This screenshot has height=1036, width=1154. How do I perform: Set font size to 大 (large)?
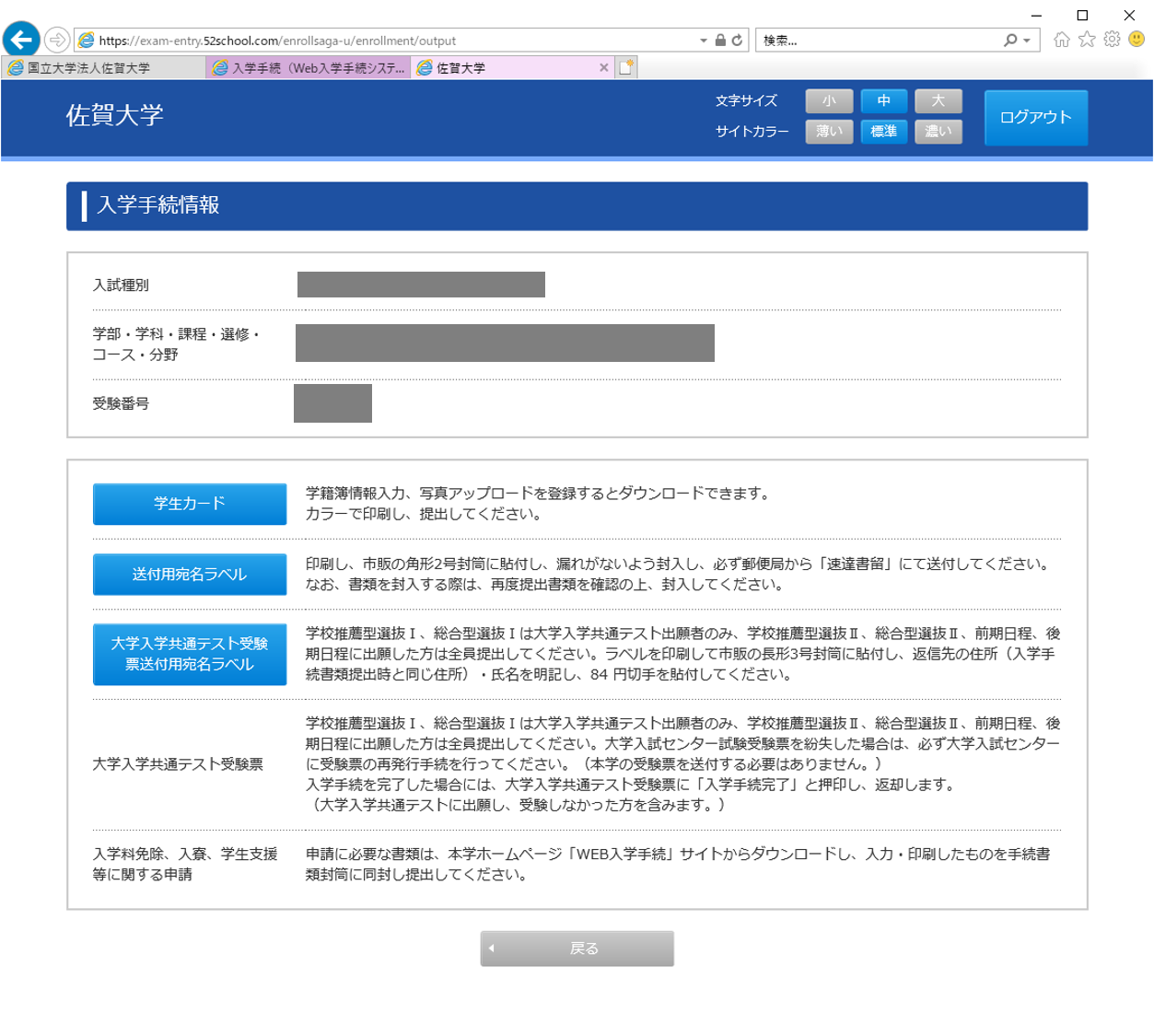[938, 100]
